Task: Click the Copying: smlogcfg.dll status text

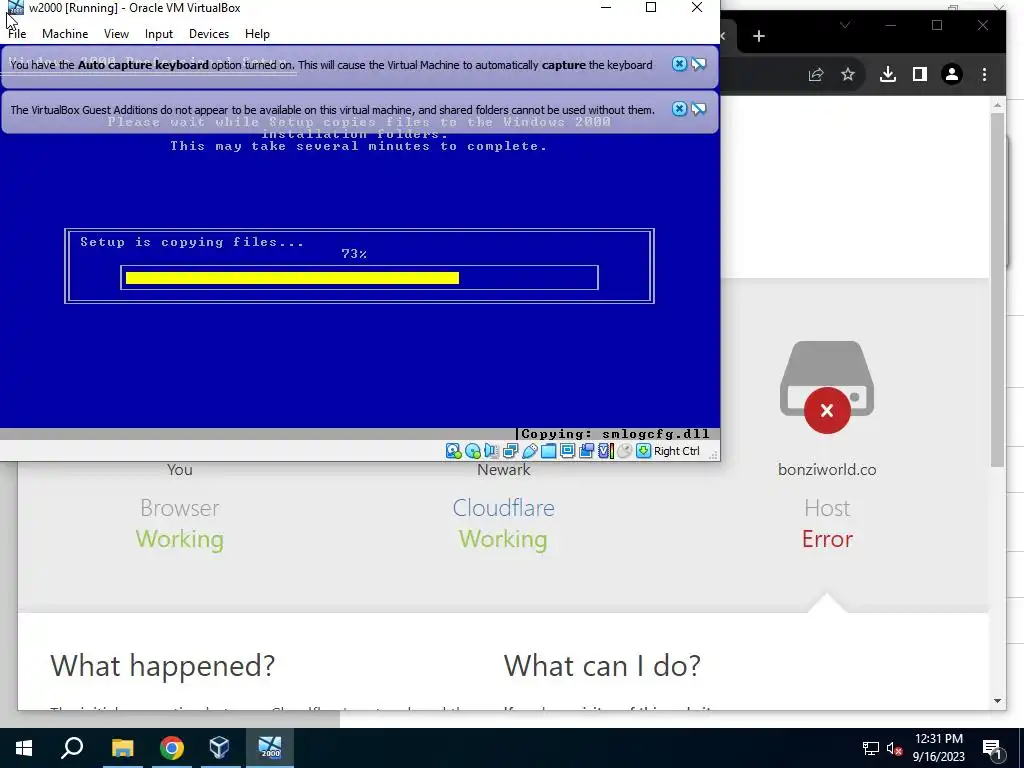Action: [x=615, y=434]
